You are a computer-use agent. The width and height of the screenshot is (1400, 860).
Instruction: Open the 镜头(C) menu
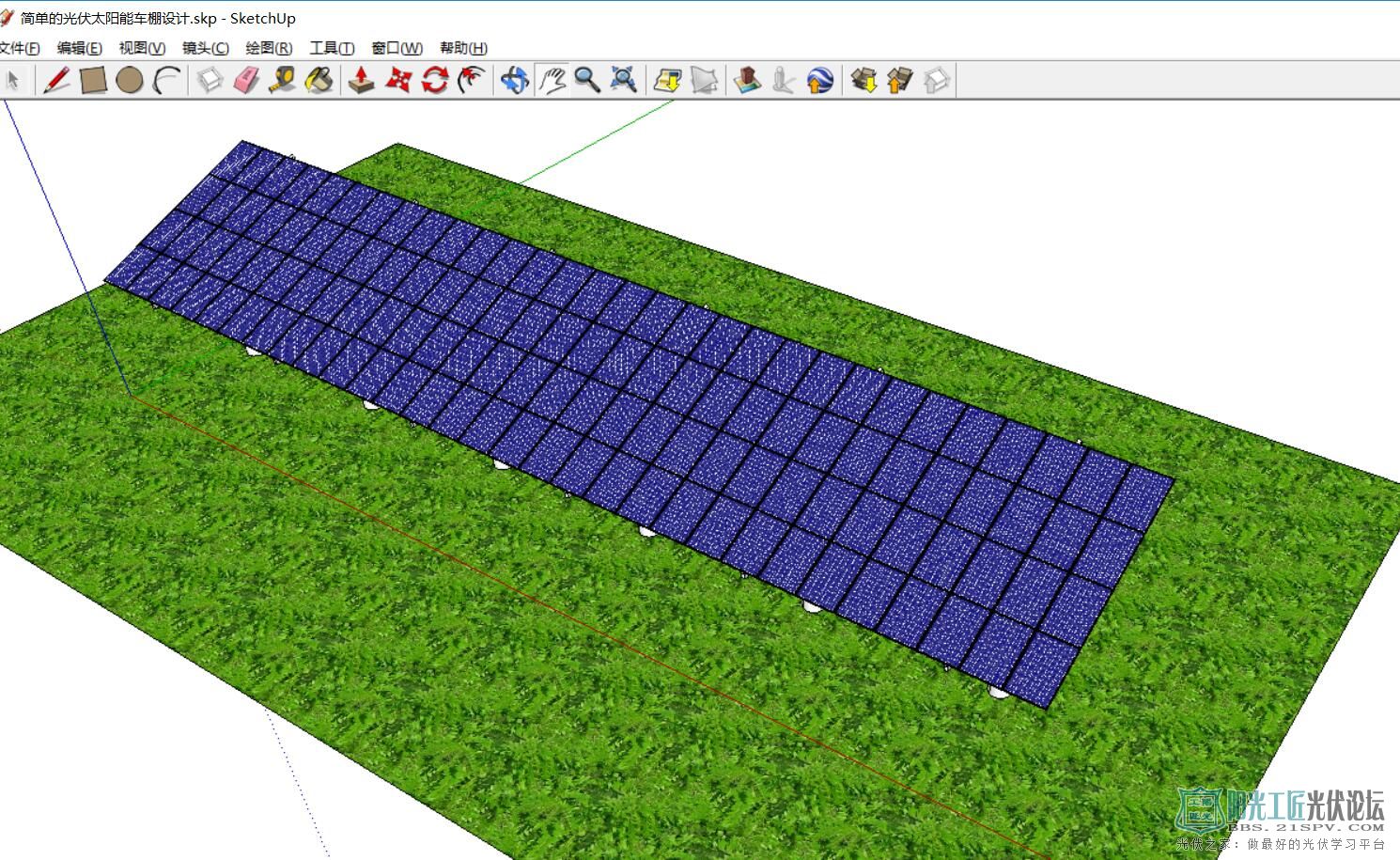[x=205, y=48]
